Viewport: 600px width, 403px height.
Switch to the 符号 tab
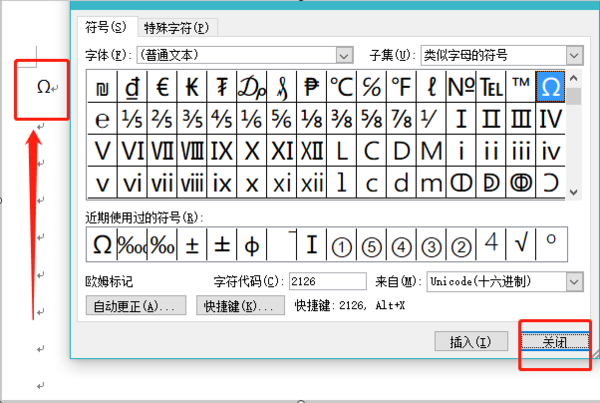(106, 27)
